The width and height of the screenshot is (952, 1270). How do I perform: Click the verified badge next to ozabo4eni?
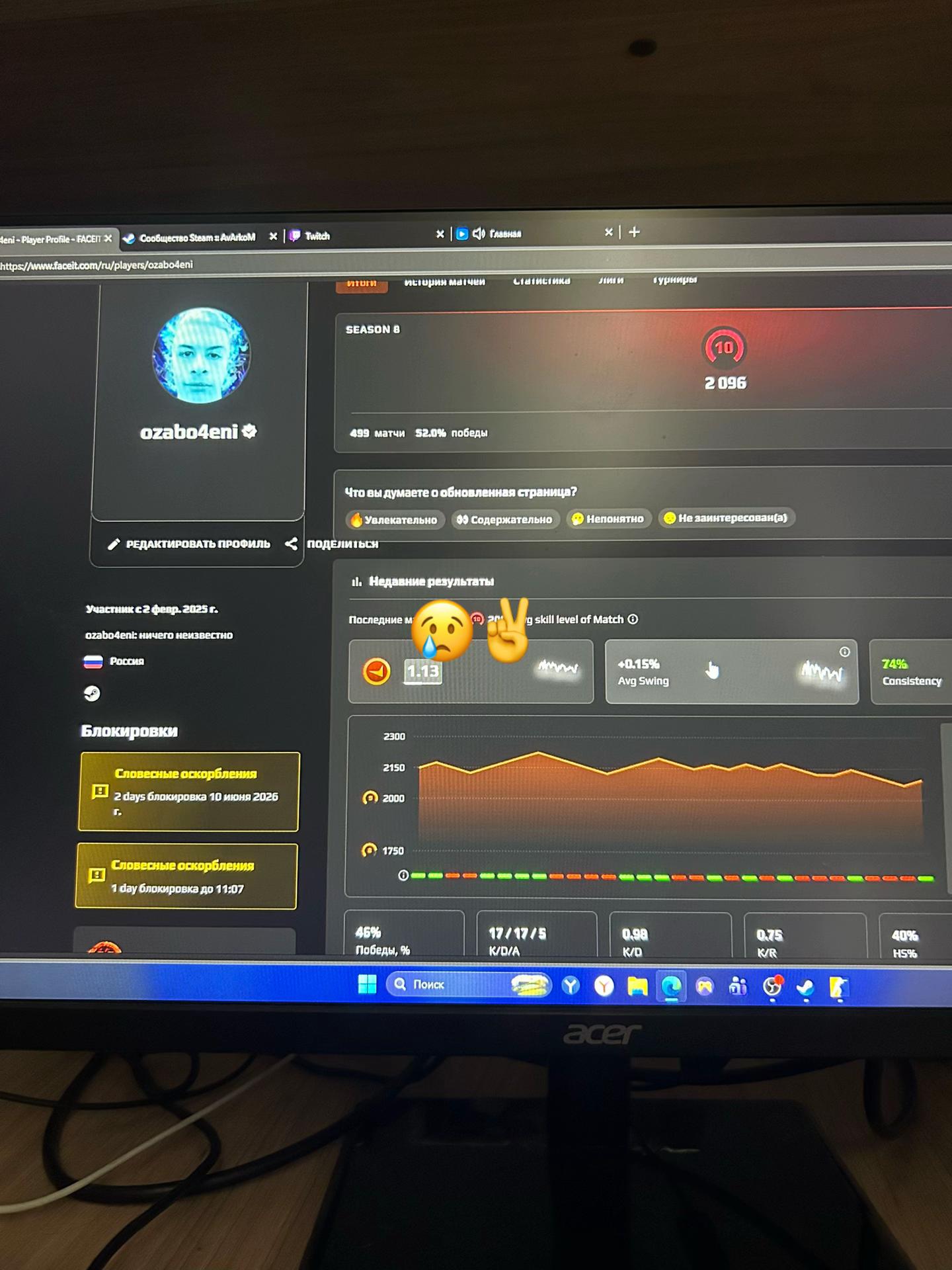pyautogui.click(x=249, y=431)
